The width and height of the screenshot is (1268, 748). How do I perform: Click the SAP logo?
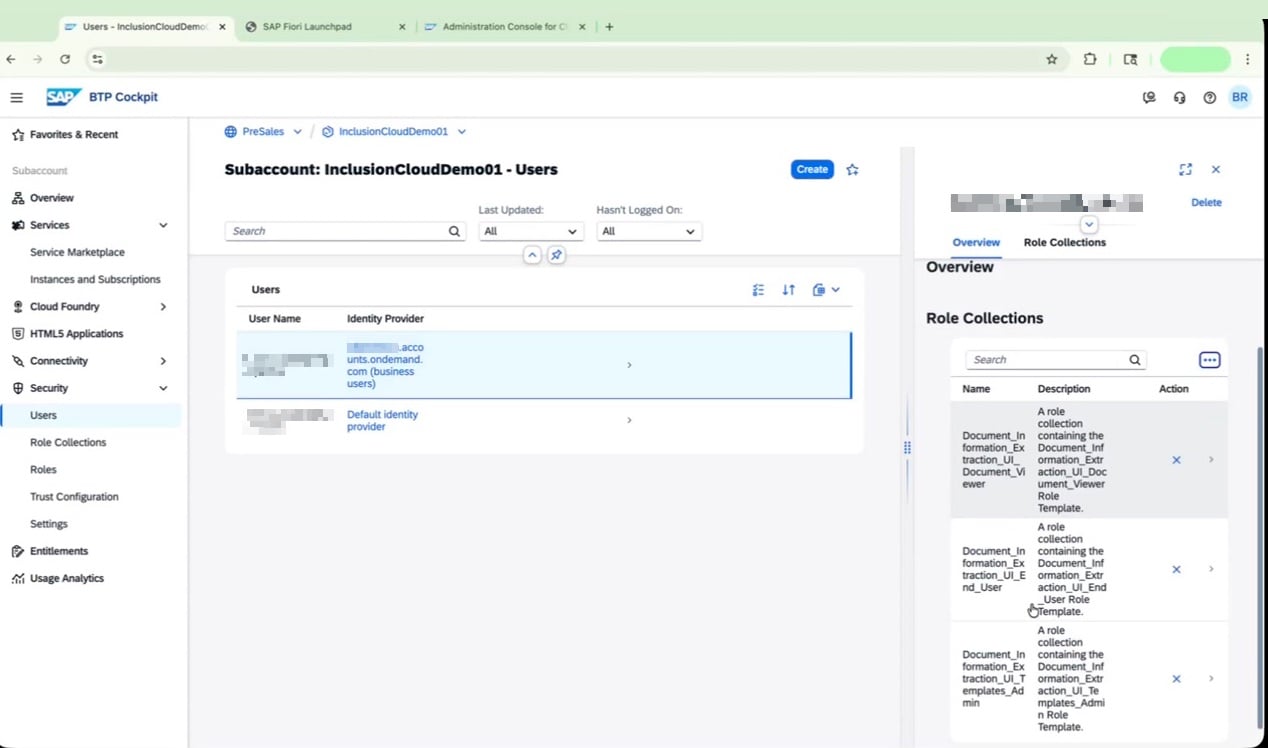click(64, 97)
